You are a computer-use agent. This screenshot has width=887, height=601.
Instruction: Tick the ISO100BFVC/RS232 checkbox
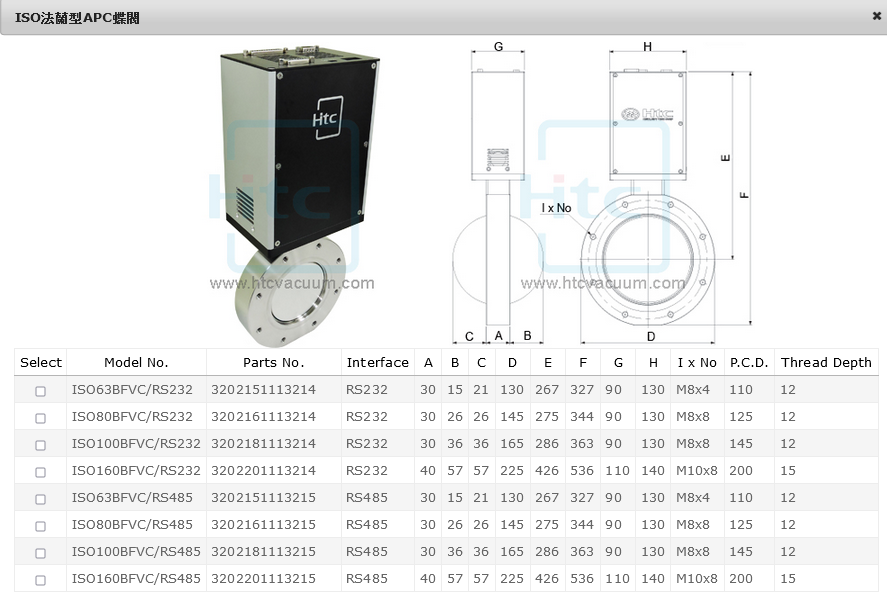(41, 445)
